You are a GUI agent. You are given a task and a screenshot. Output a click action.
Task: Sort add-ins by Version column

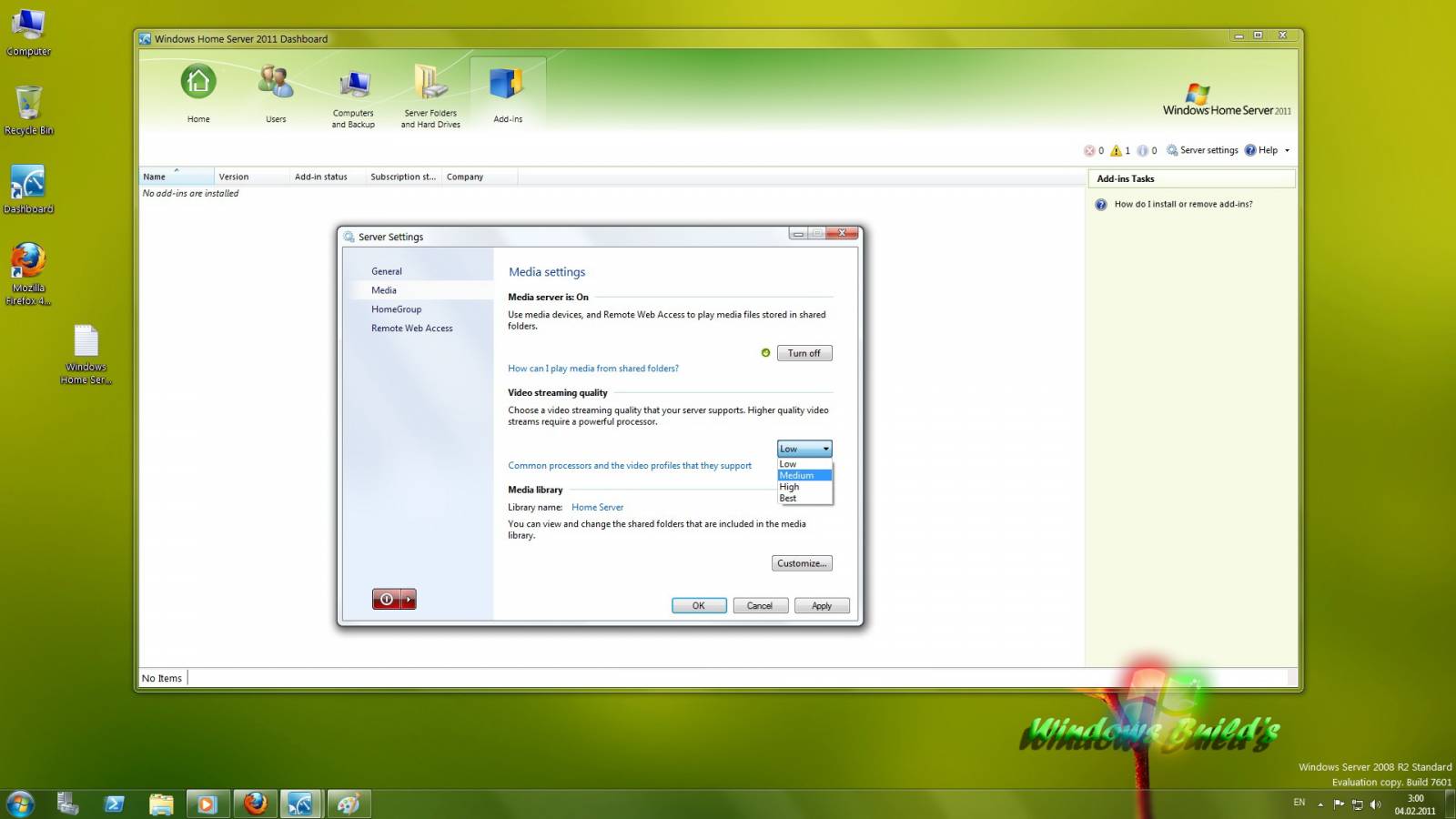tap(252, 177)
